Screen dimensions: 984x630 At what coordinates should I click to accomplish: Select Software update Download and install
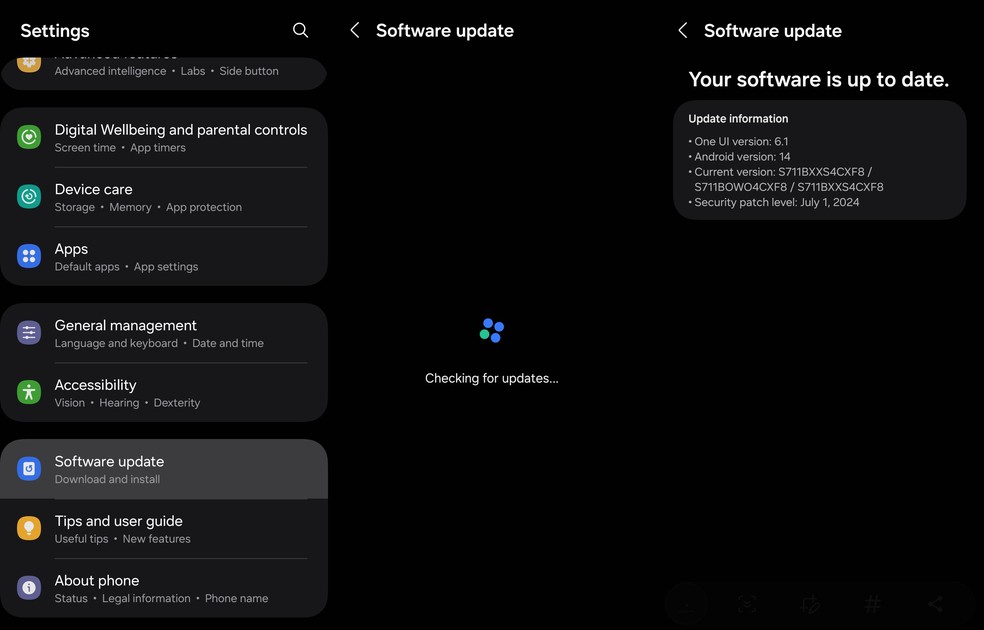(164, 469)
